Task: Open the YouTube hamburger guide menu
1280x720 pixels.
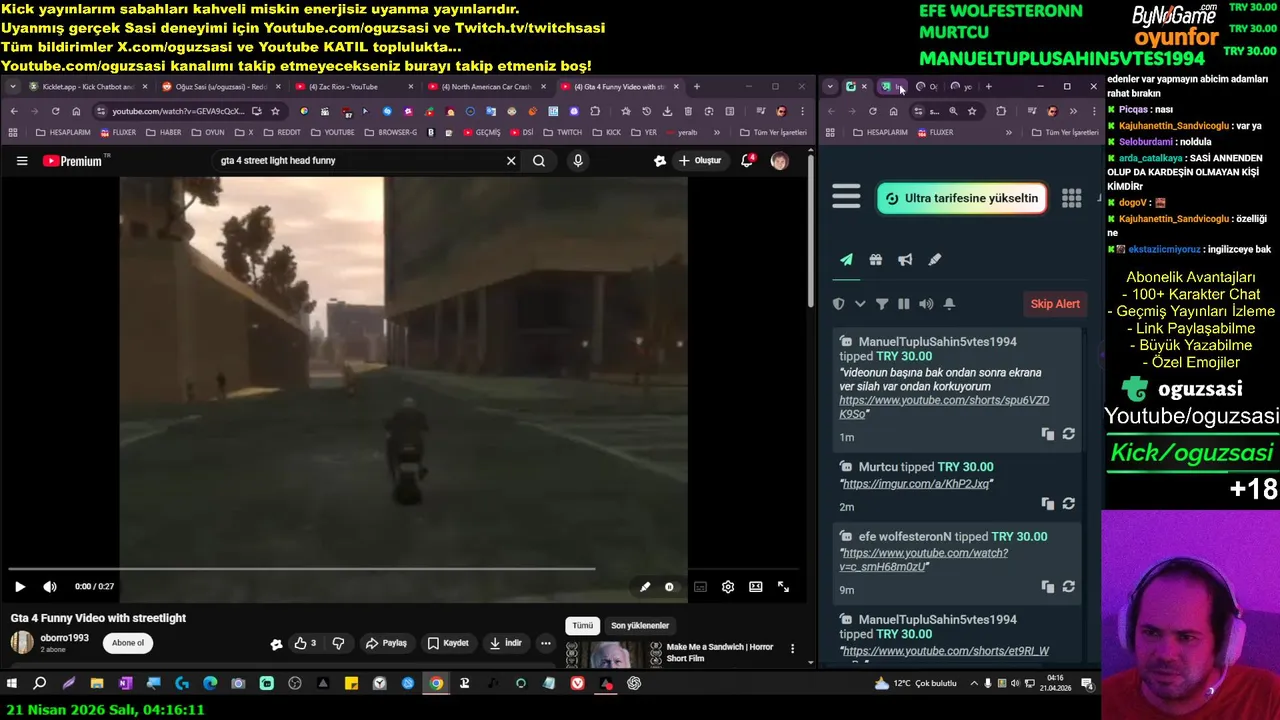Action: point(22,160)
